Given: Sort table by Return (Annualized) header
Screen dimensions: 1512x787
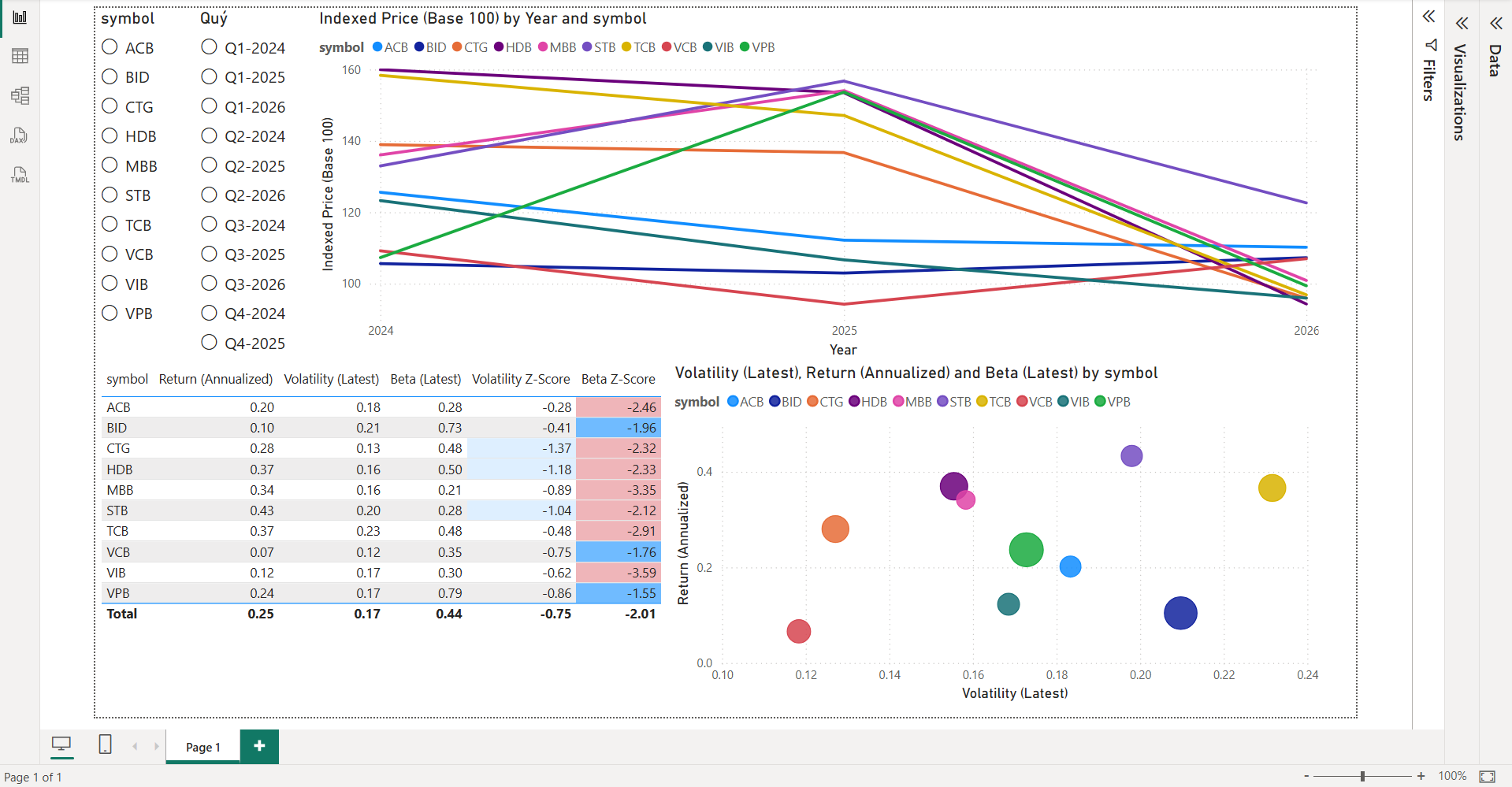Looking at the screenshot, I should [x=215, y=379].
